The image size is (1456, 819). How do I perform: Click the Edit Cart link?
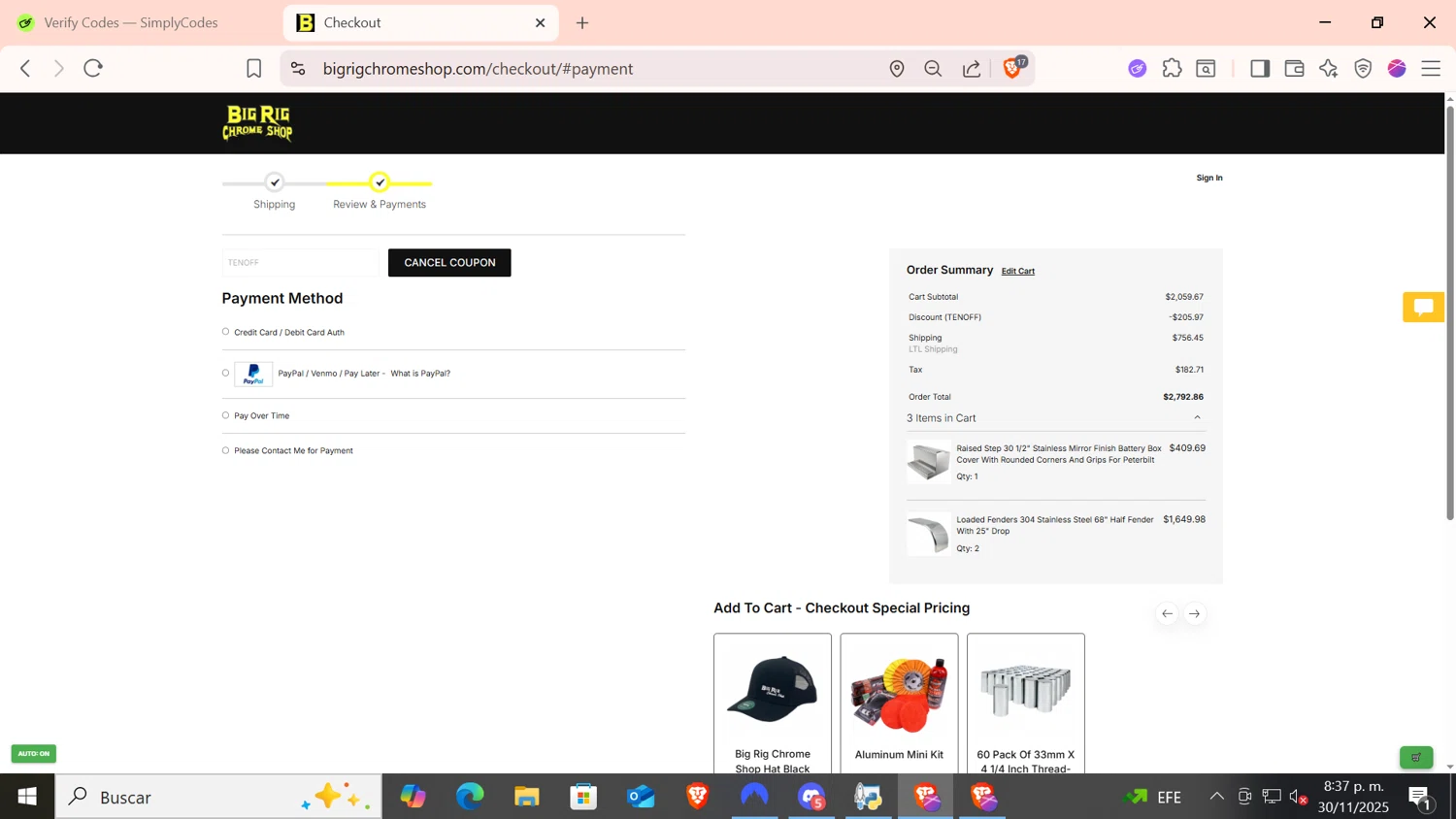[1018, 272]
